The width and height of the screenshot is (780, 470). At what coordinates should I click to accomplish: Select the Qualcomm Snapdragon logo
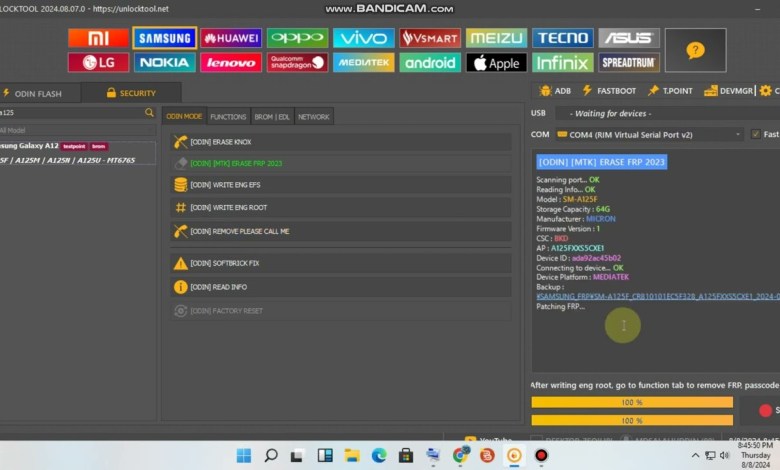[x=297, y=63]
